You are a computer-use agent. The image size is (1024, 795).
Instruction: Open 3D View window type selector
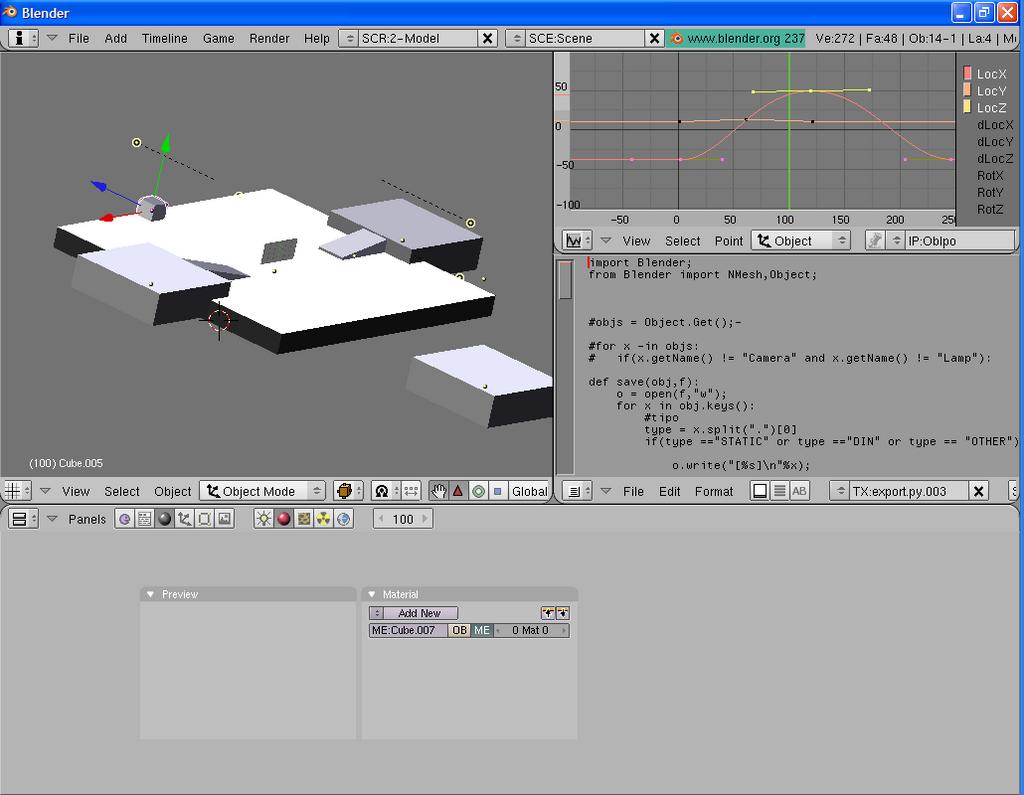pos(18,491)
